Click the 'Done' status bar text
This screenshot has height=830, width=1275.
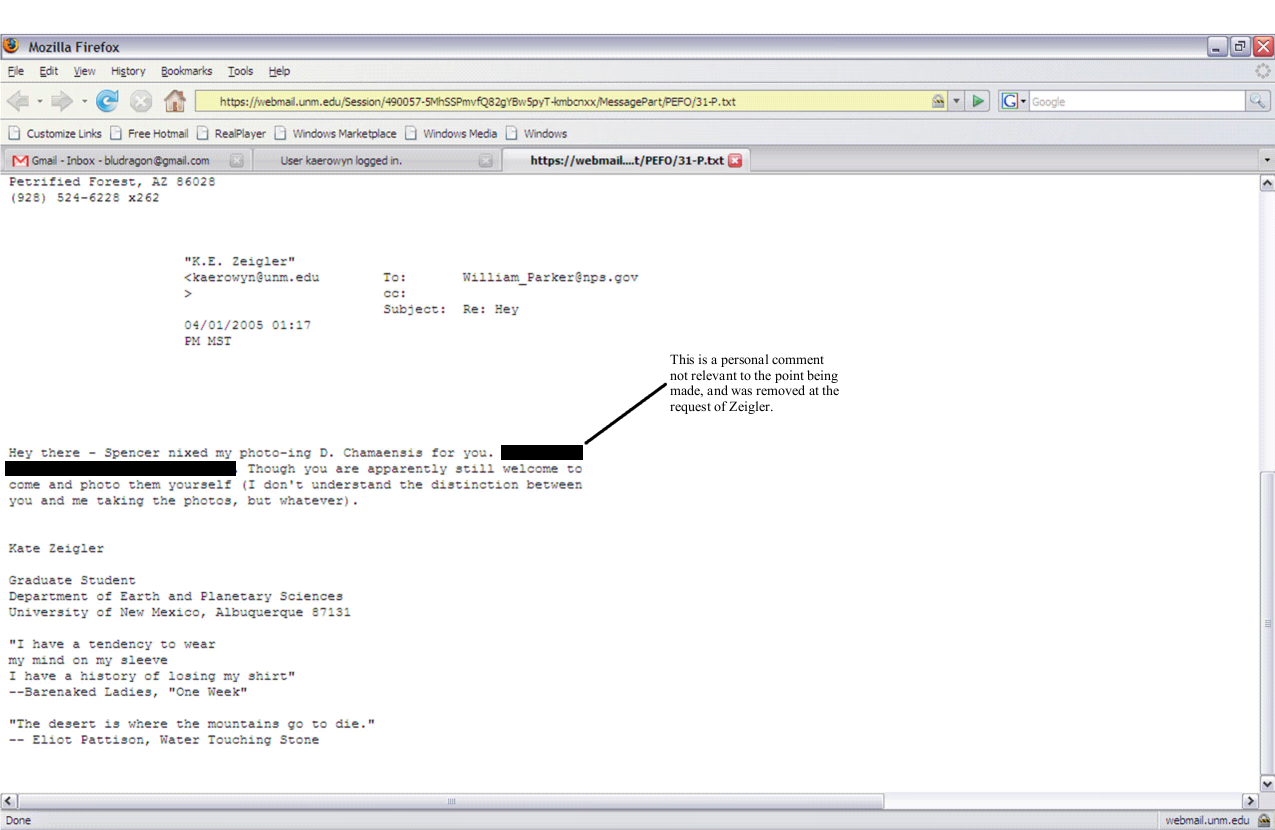pos(18,821)
